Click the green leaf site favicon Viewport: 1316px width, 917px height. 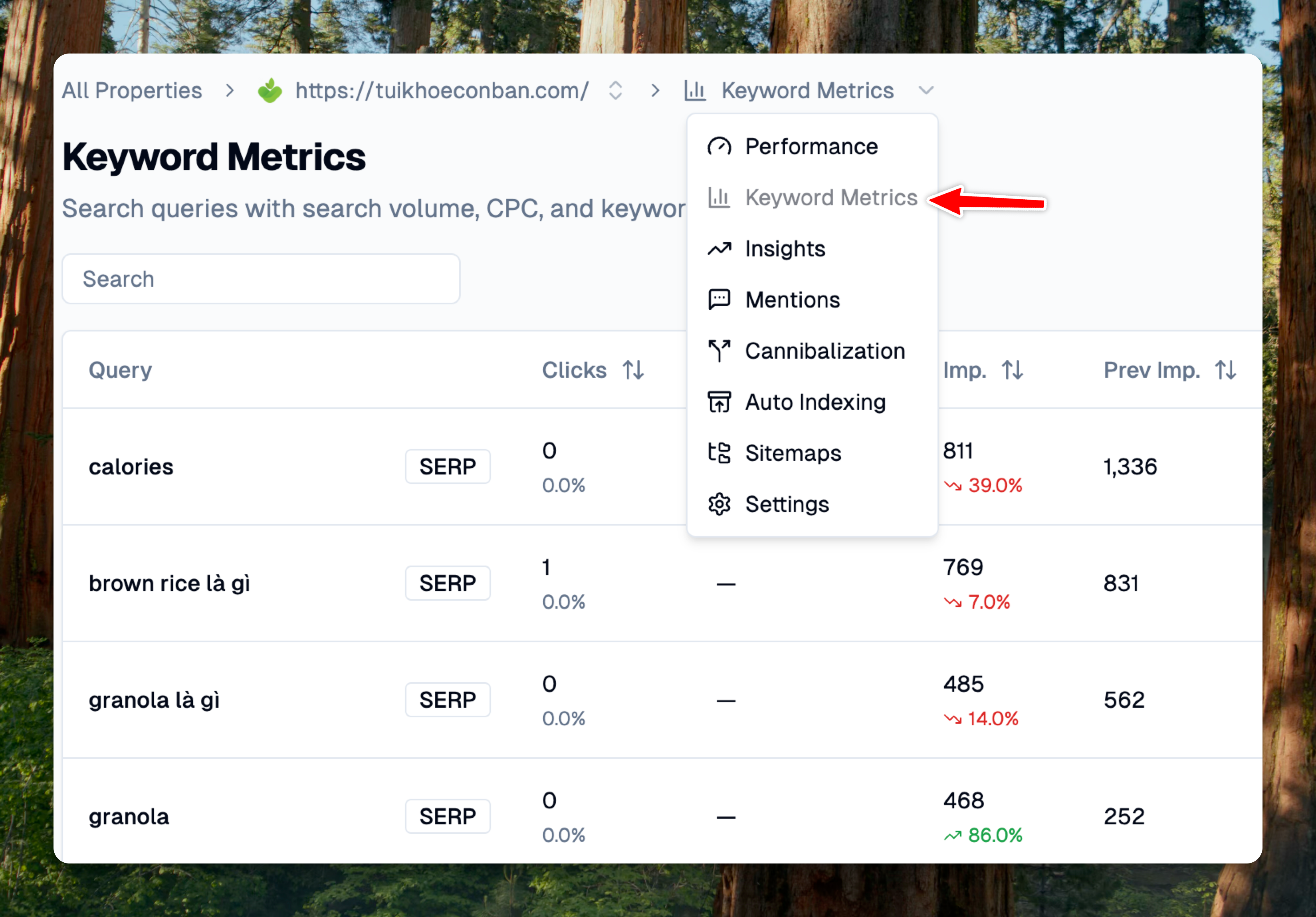[x=270, y=91]
